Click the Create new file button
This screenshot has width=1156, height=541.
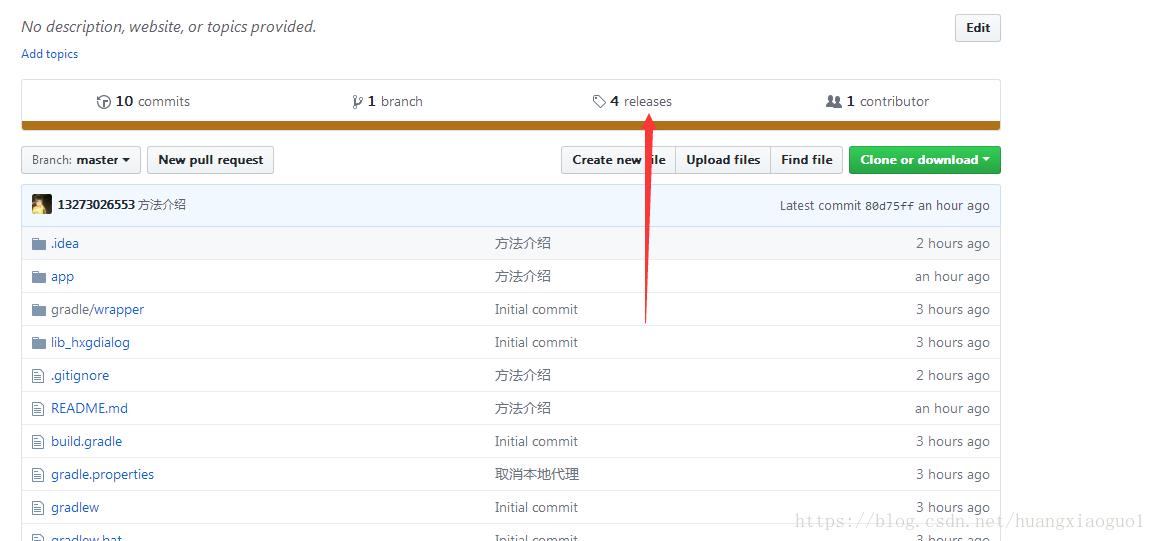click(x=619, y=160)
